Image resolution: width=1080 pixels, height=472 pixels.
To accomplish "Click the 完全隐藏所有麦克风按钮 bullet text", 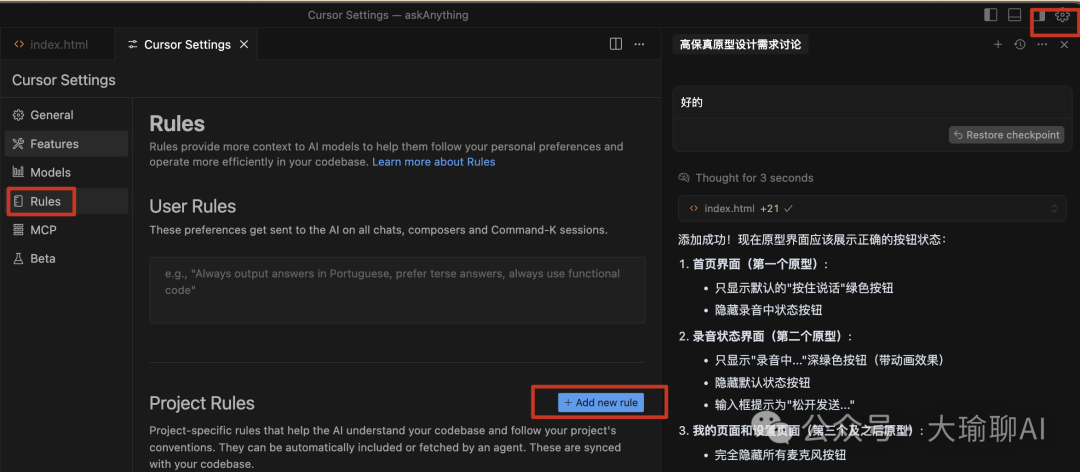I will coord(780,455).
